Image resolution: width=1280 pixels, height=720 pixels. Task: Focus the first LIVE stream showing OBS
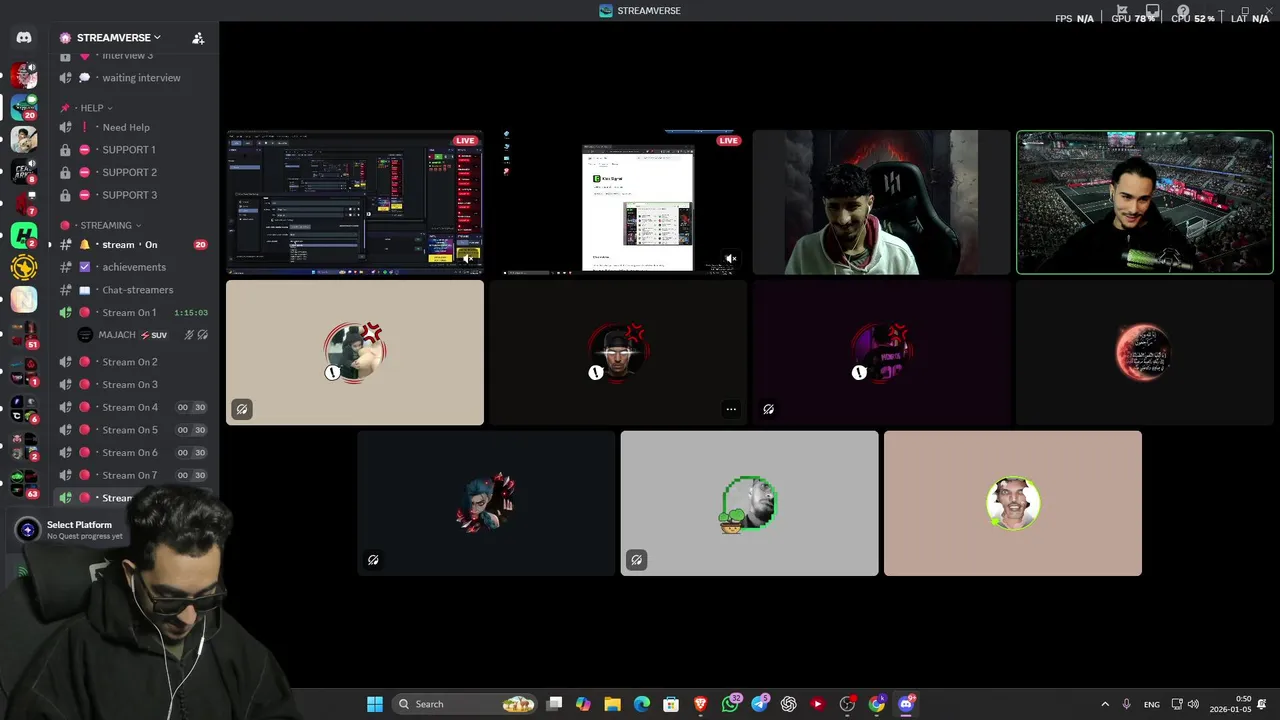coord(355,202)
